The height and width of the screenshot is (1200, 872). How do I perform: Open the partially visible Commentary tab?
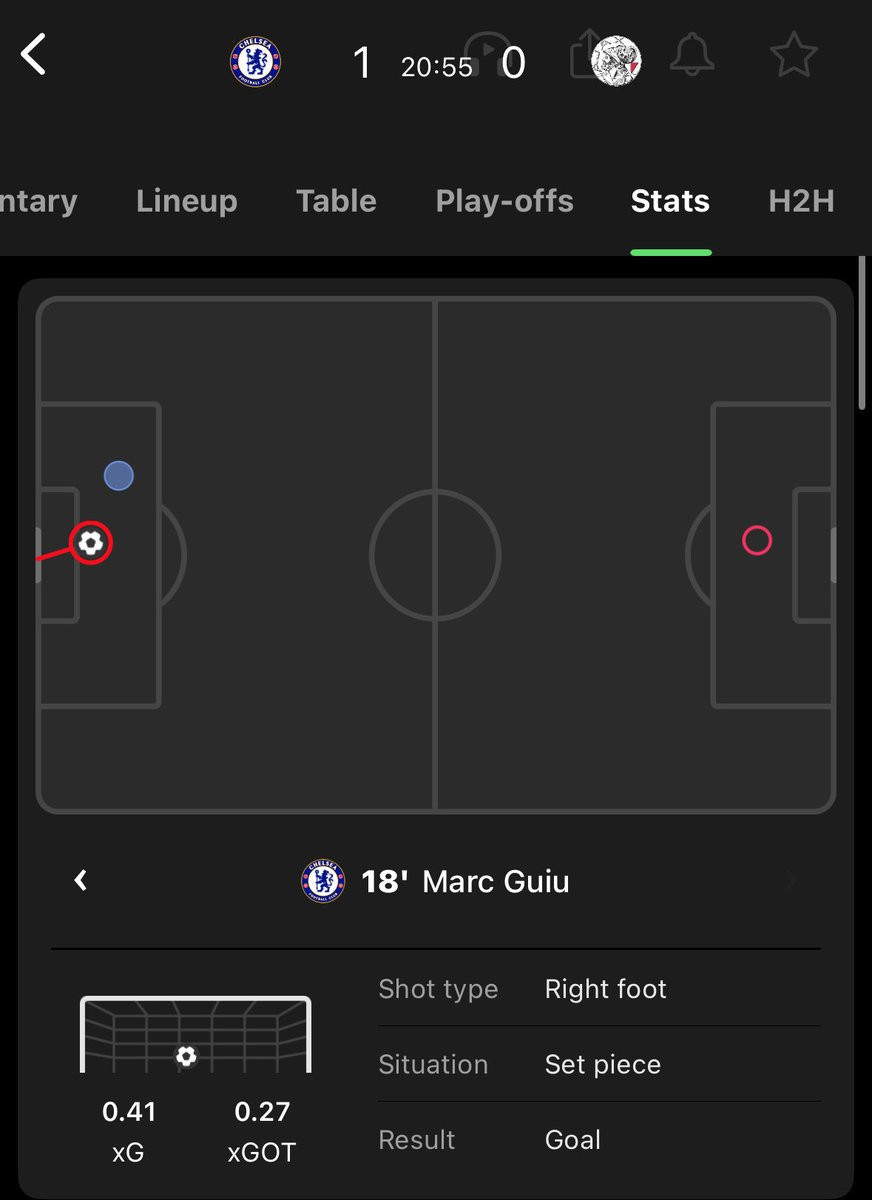coord(38,201)
